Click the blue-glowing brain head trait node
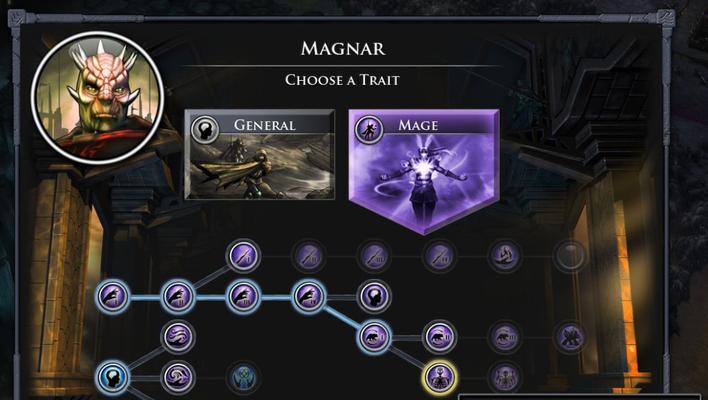The image size is (708, 400). tap(112, 377)
